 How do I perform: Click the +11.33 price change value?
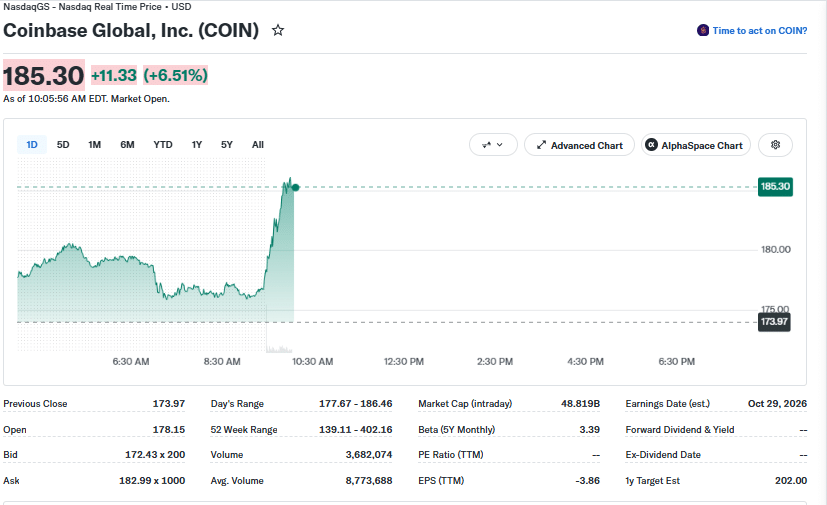pyautogui.click(x=114, y=75)
